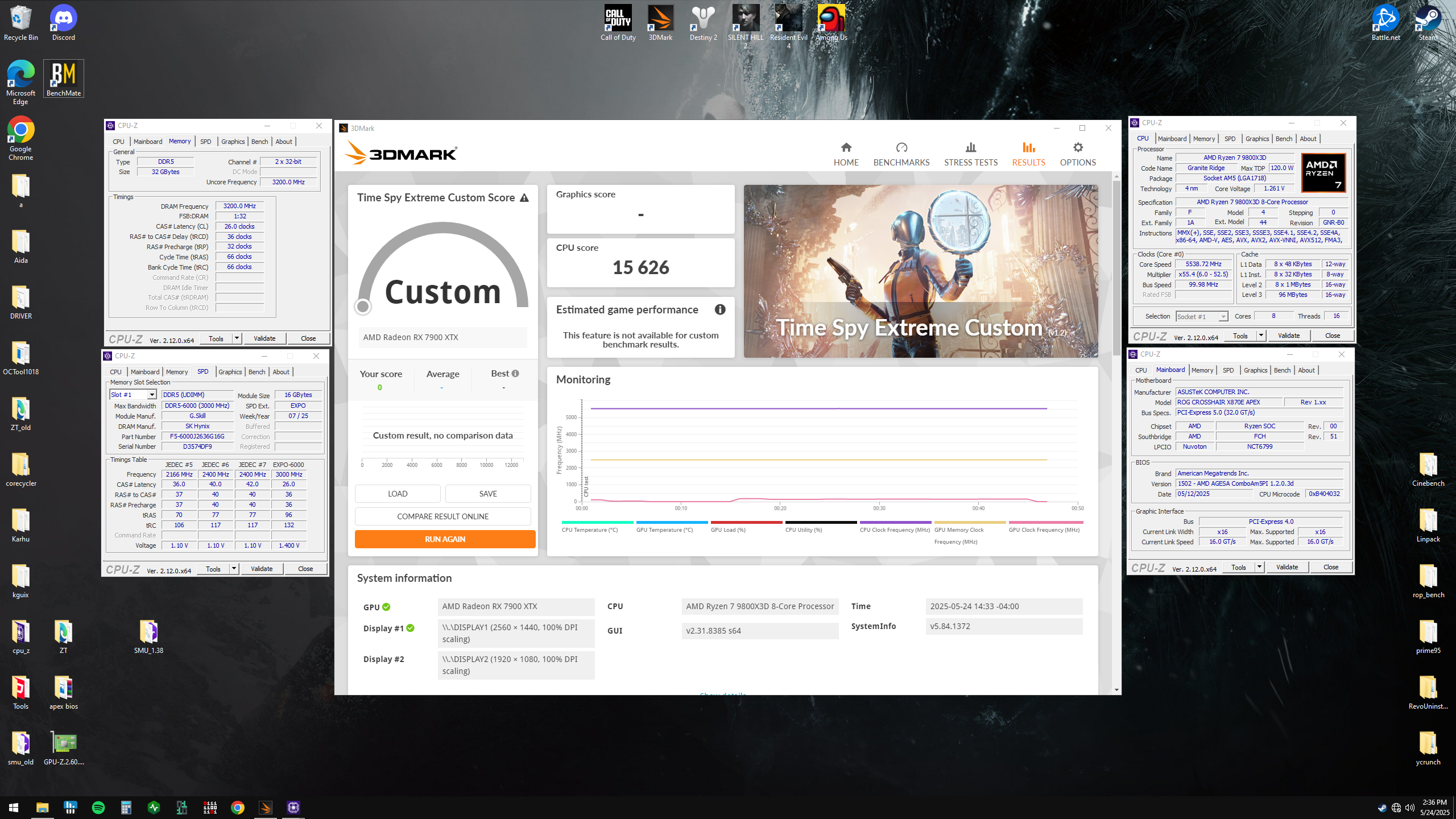Open the GPU-Z desktop icon
The image size is (1456, 819).
pyautogui.click(x=64, y=748)
